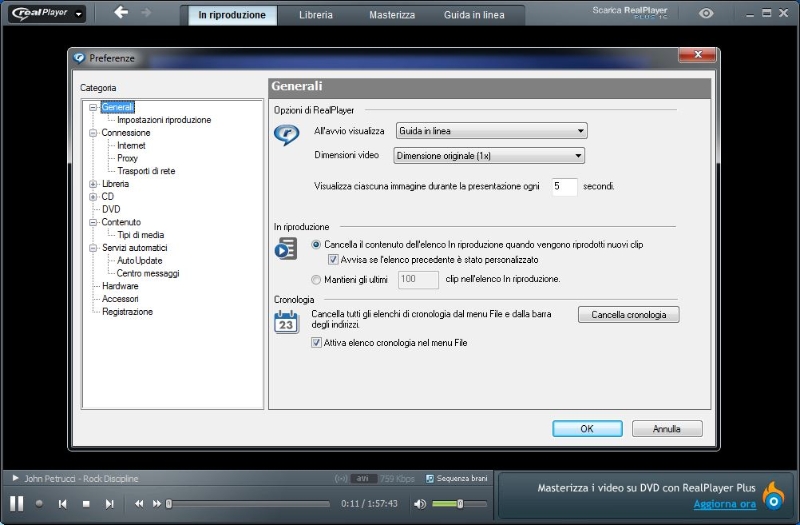The width and height of the screenshot is (800, 525).
Task: Click the fast forward icon
Action: click(157, 503)
